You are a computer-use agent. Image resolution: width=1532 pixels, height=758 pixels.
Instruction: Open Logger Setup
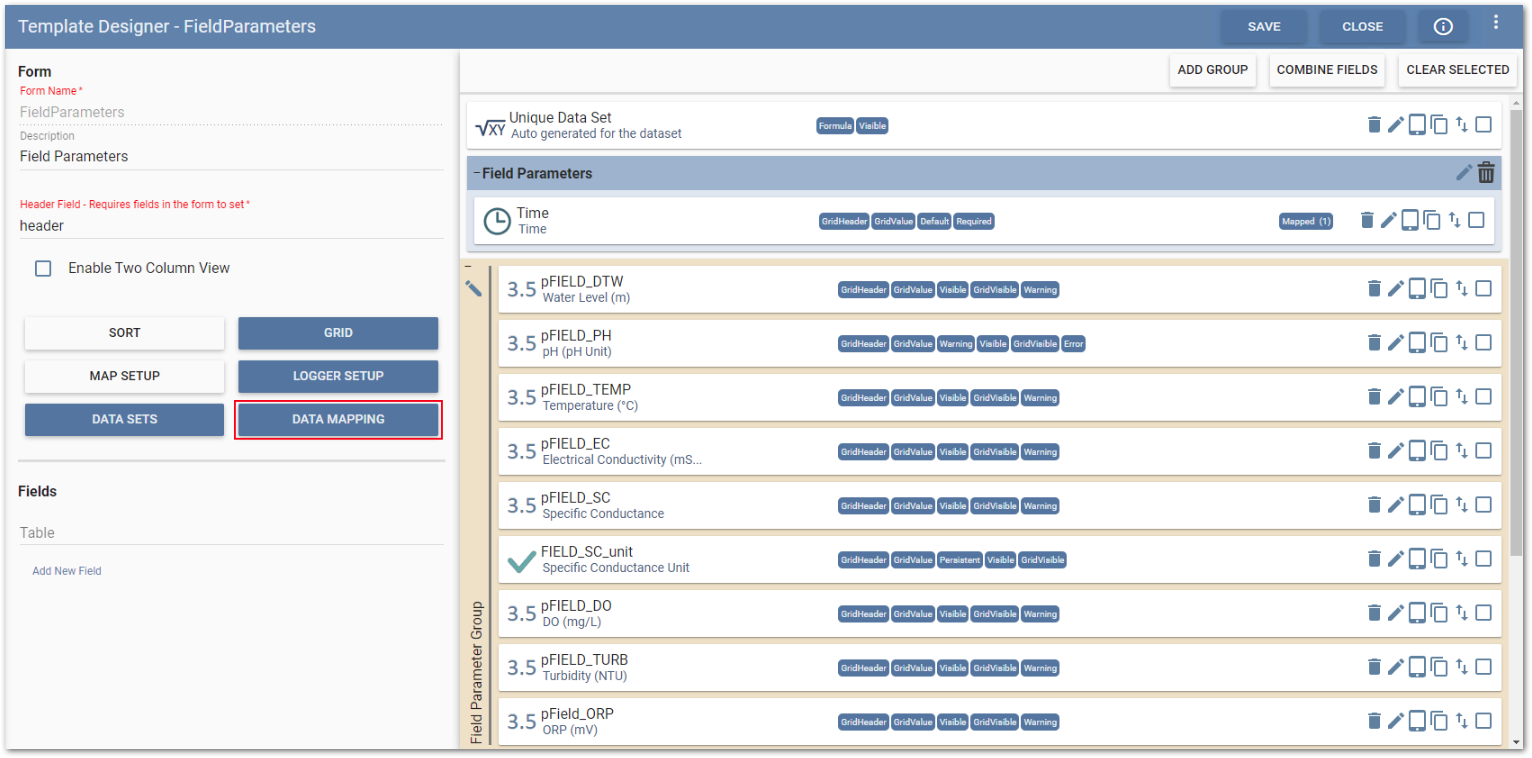(338, 376)
